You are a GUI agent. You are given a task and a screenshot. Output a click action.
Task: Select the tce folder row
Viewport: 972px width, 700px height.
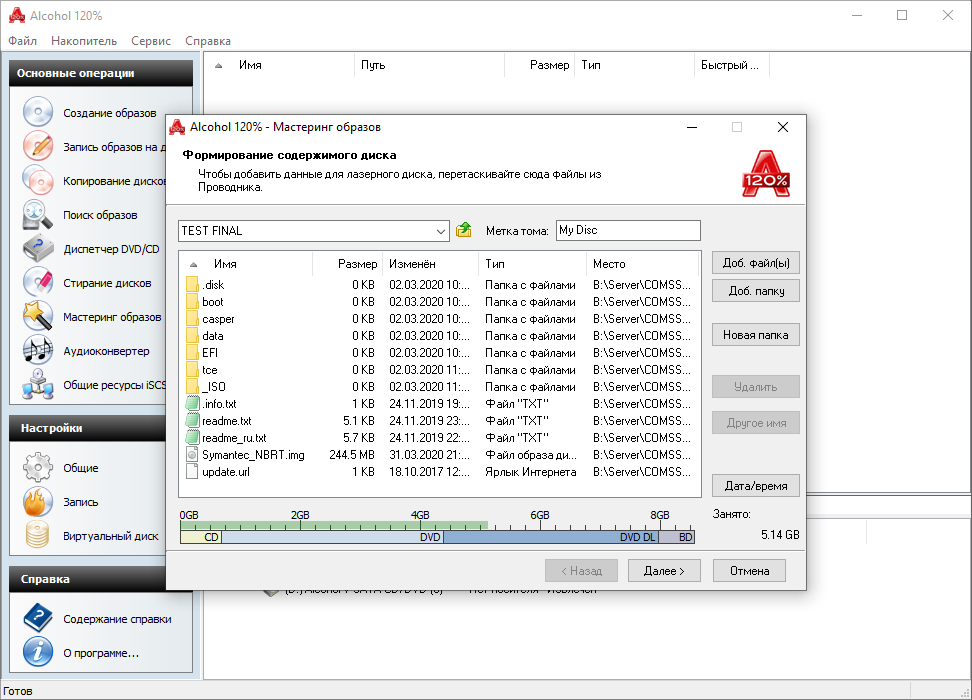tap(440, 370)
